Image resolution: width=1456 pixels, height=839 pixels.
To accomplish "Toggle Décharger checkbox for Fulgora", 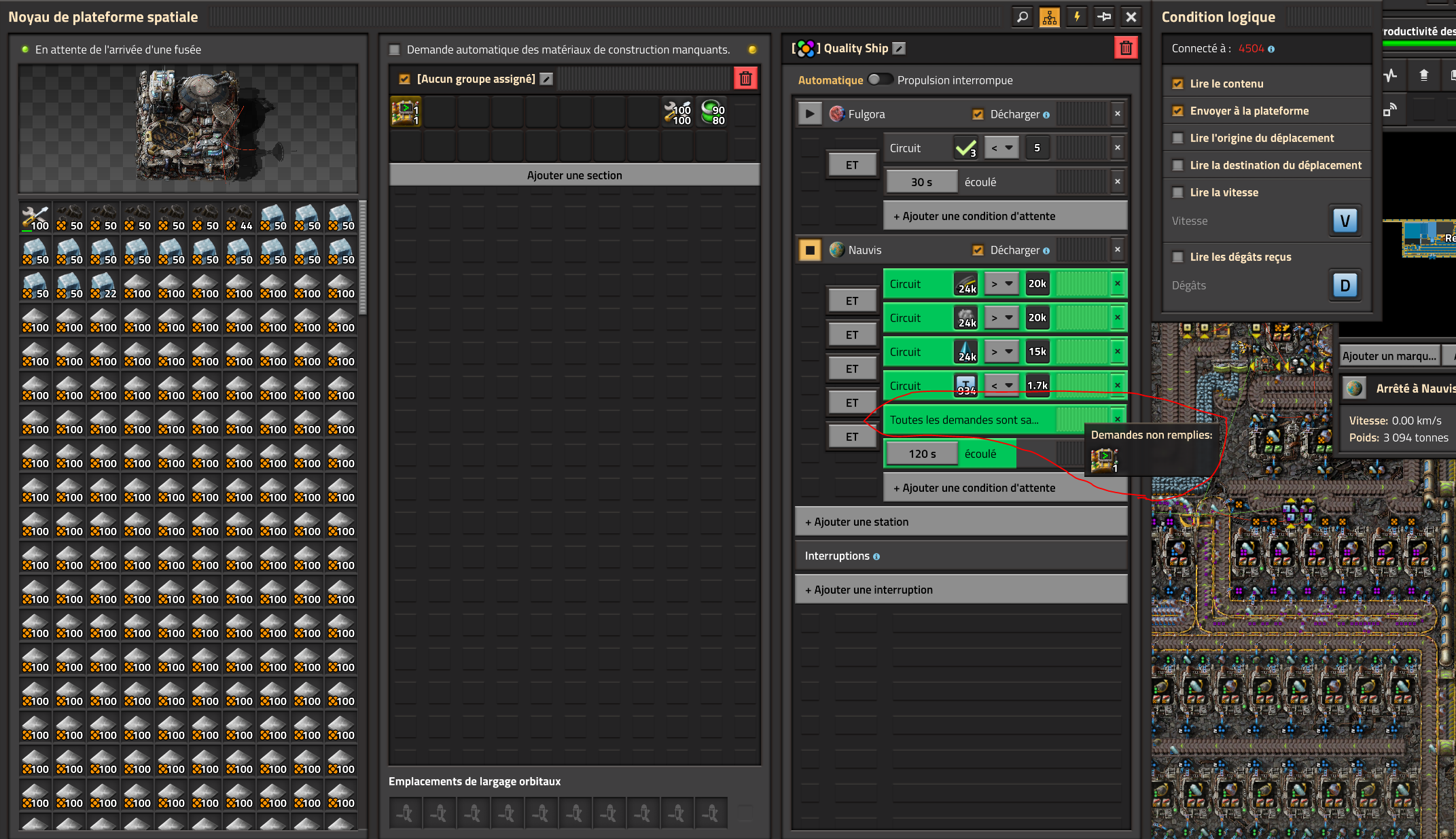I will pos(978,115).
